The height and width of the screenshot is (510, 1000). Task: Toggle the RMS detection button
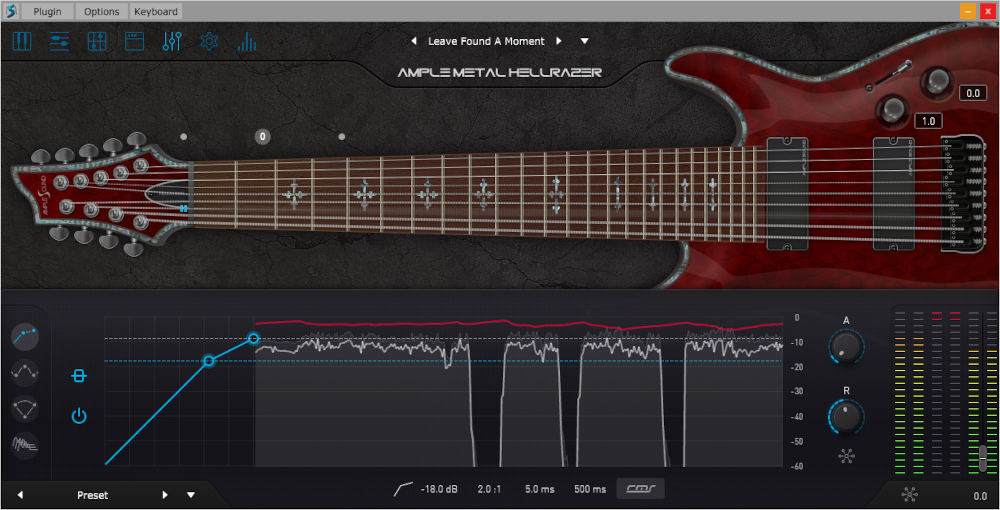(640, 489)
